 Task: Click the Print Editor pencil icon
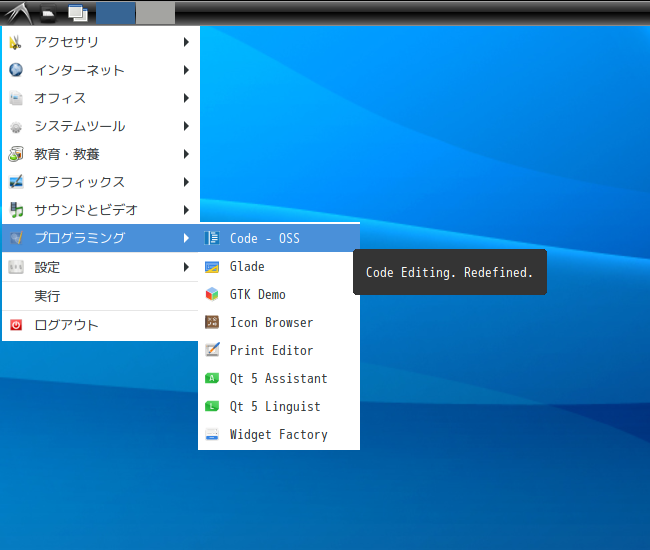click(212, 350)
